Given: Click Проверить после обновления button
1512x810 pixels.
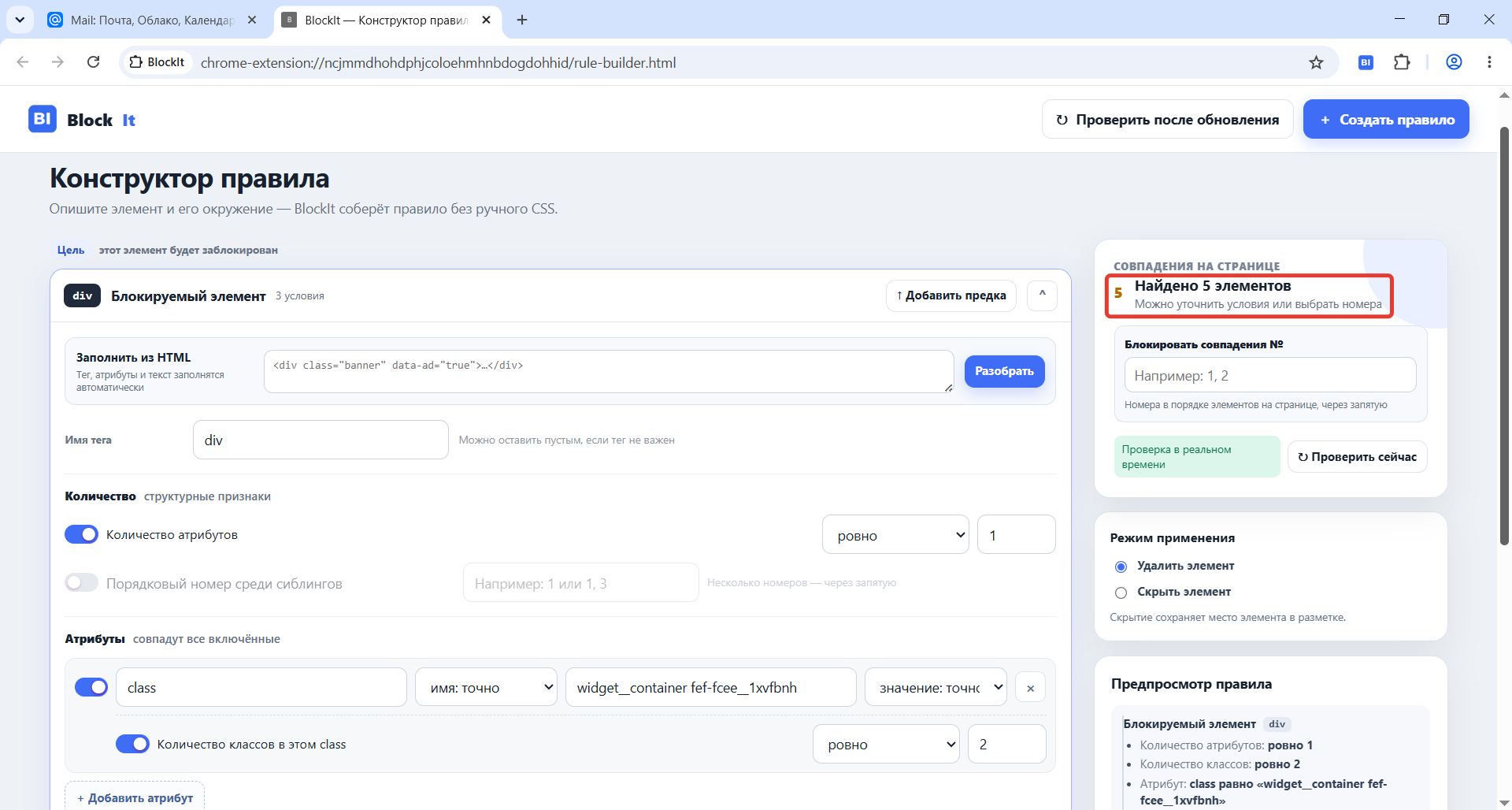Looking at the screenshot, I should (x=1168, y=119).
